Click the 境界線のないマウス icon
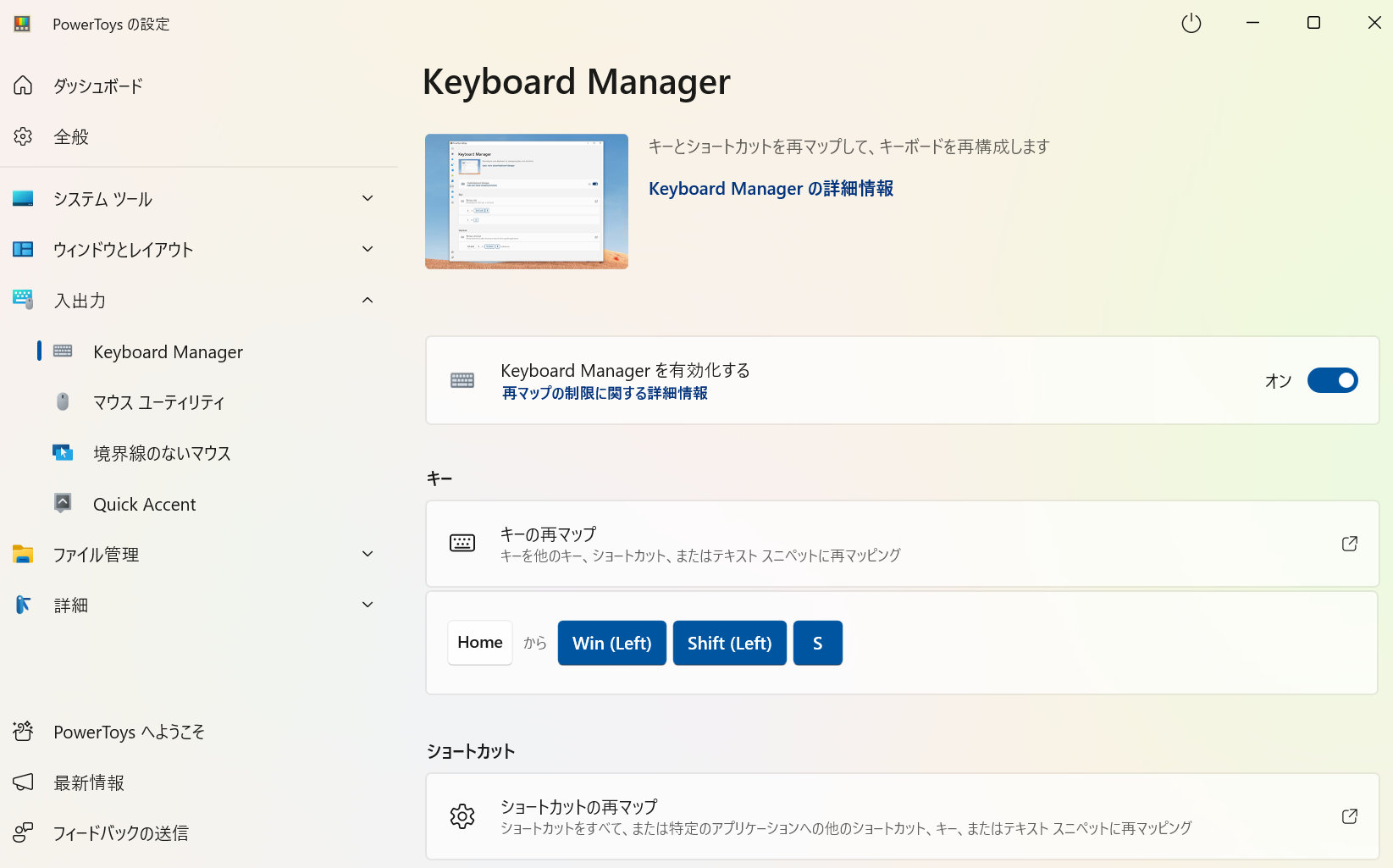The height and width of the screenshot is (868, 1393). 63,453
